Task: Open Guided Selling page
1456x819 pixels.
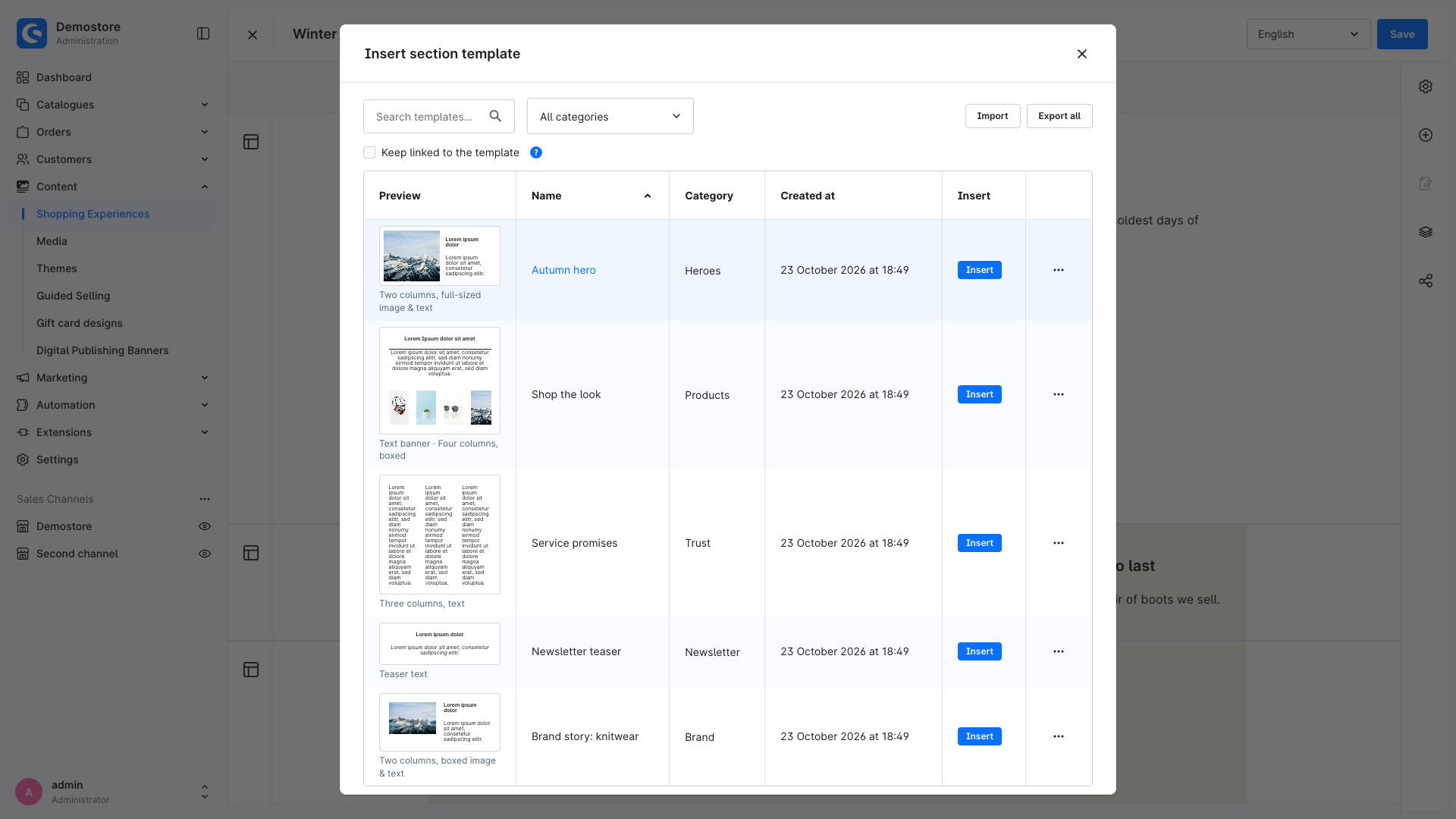Action: point(73,296)
